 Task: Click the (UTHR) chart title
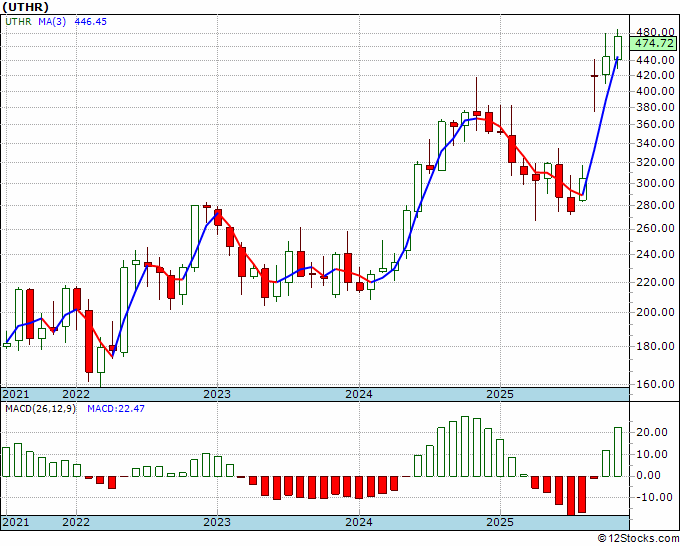26,7
